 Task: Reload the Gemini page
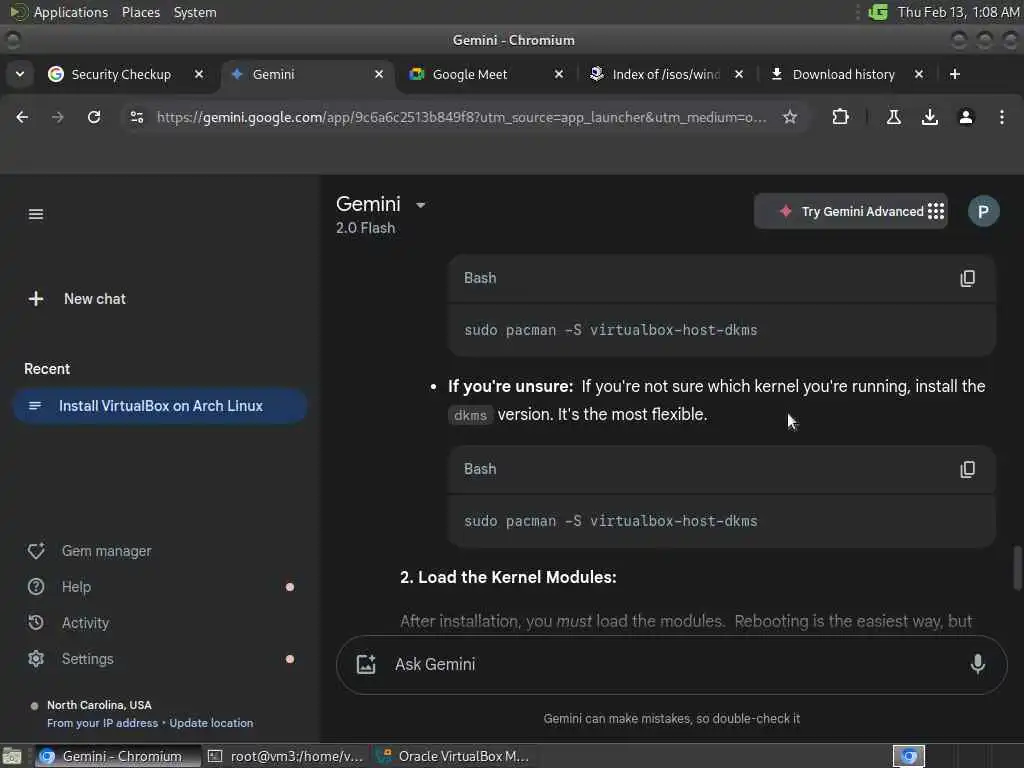94,117
